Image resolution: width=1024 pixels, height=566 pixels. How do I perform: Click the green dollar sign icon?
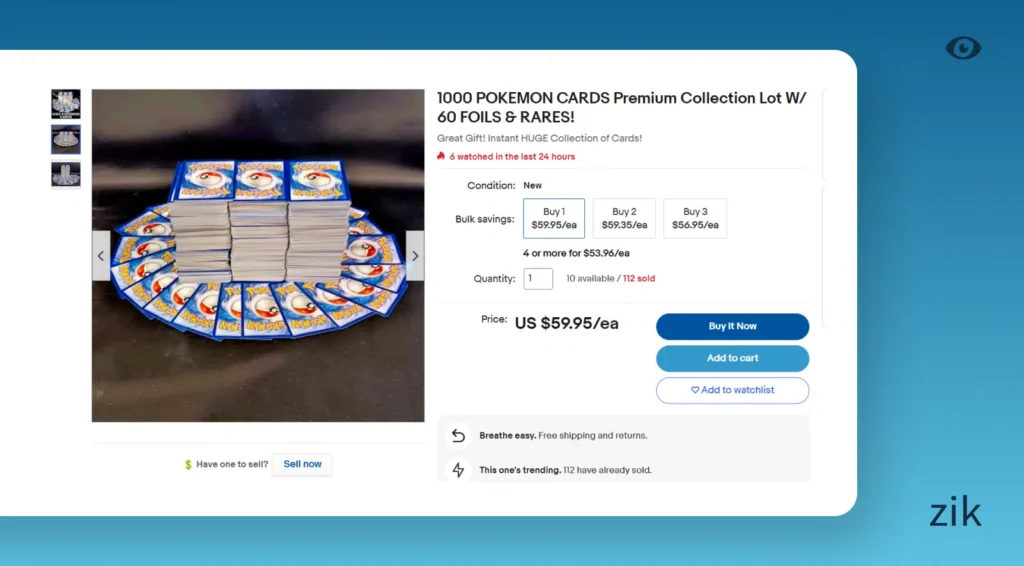click(188, 465)
